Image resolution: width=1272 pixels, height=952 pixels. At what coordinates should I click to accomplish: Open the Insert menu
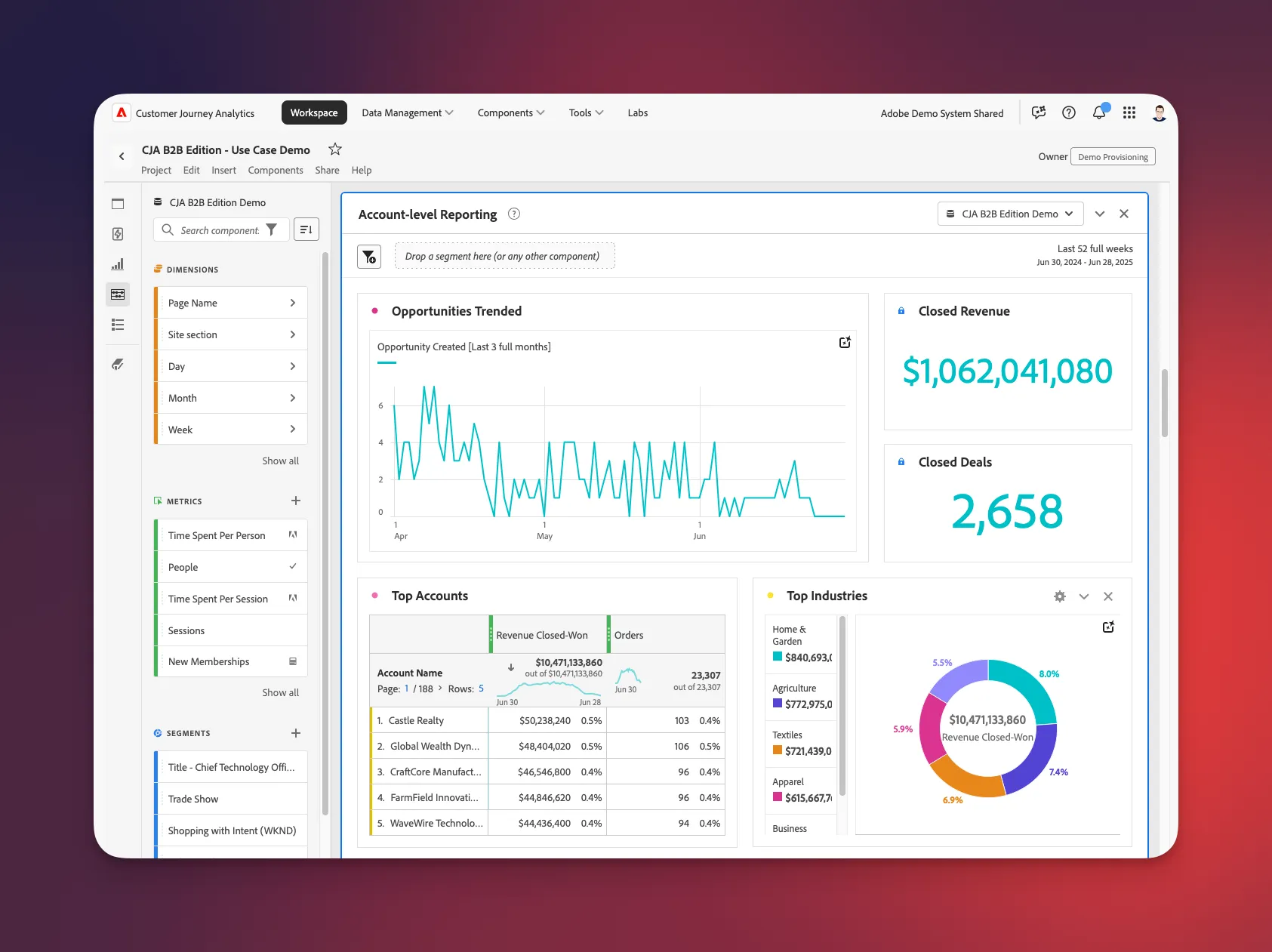click(223, 170)
